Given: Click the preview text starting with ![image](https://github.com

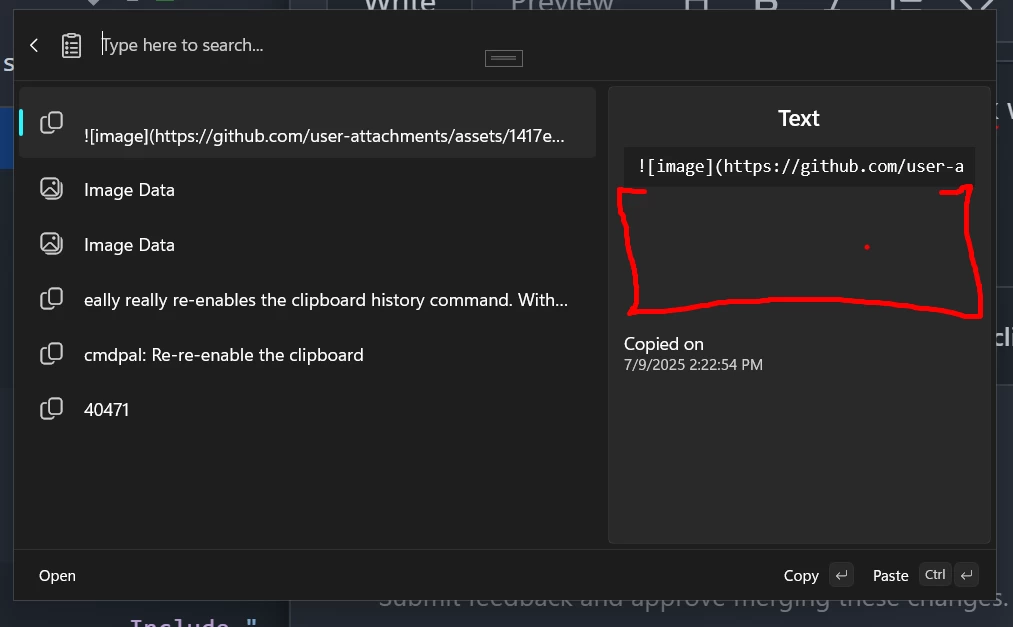Looking at the screenshot, I should pyautogui.click(x=799, y=166).
